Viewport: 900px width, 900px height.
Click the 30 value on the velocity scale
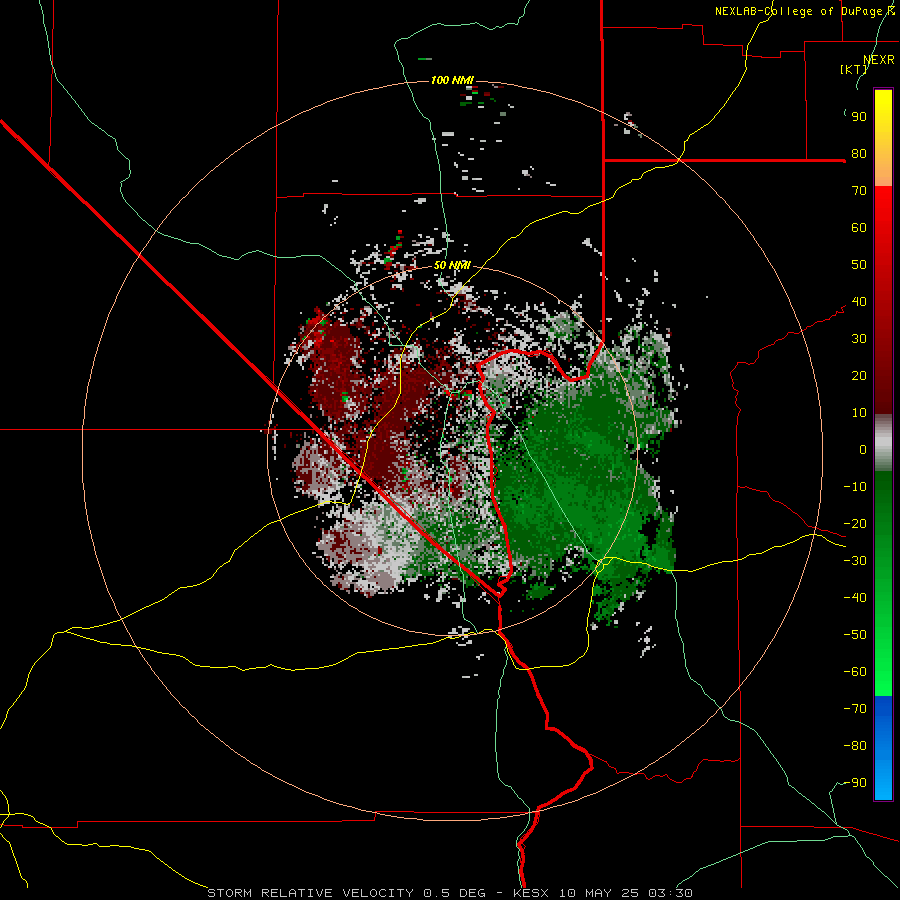point(859,339)
